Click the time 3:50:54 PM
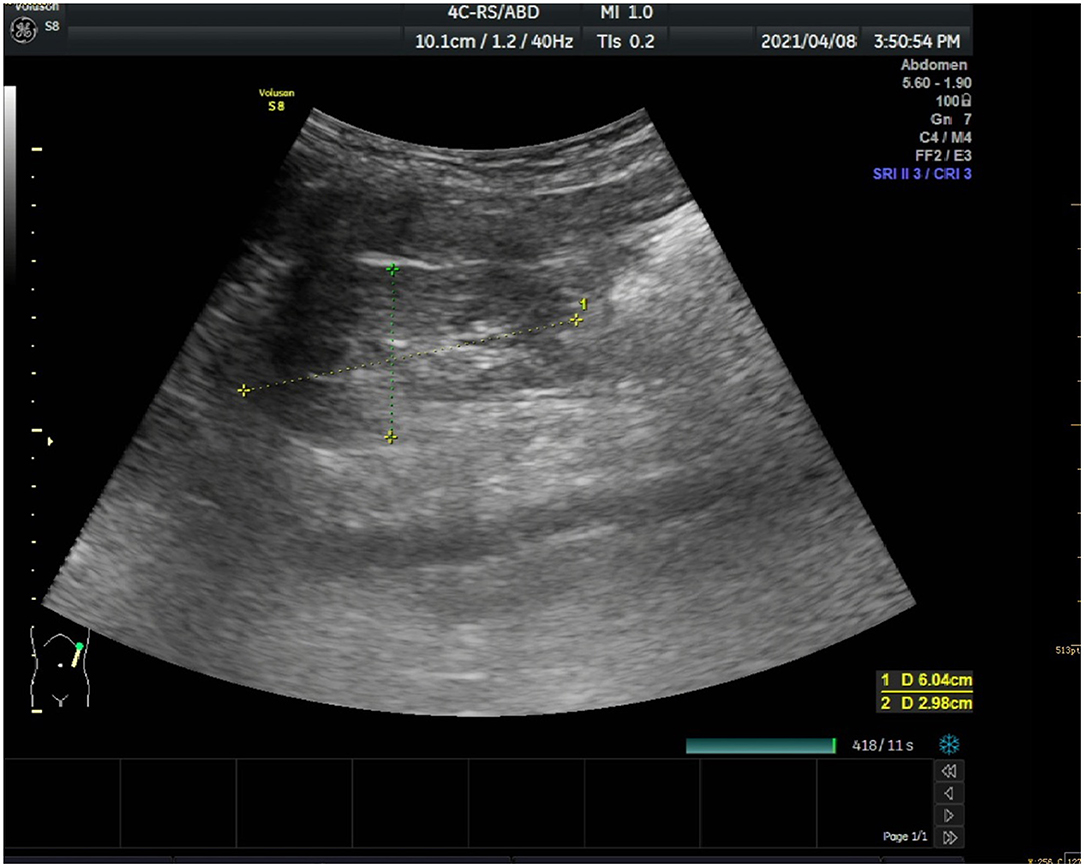The image size is (1084, 867). click(917, 41)
